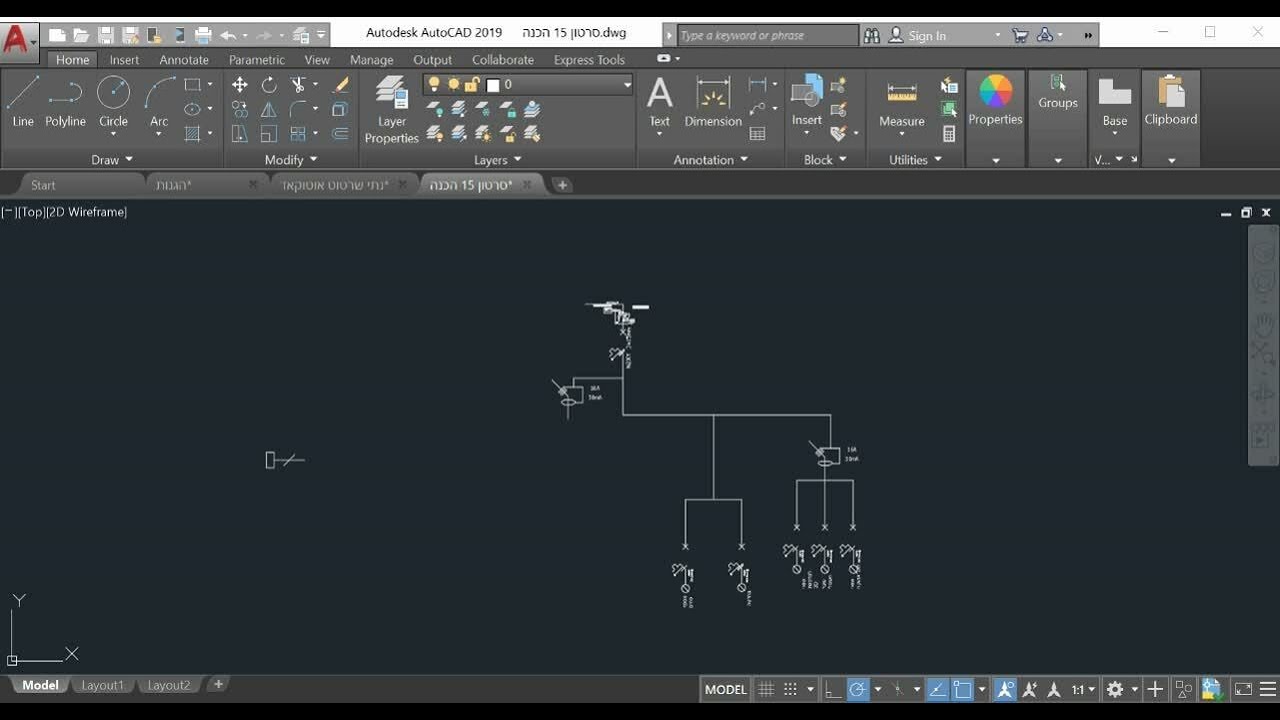Select the Measure utility
This screenshot has height=720, width=1280.
click(902, 103)
